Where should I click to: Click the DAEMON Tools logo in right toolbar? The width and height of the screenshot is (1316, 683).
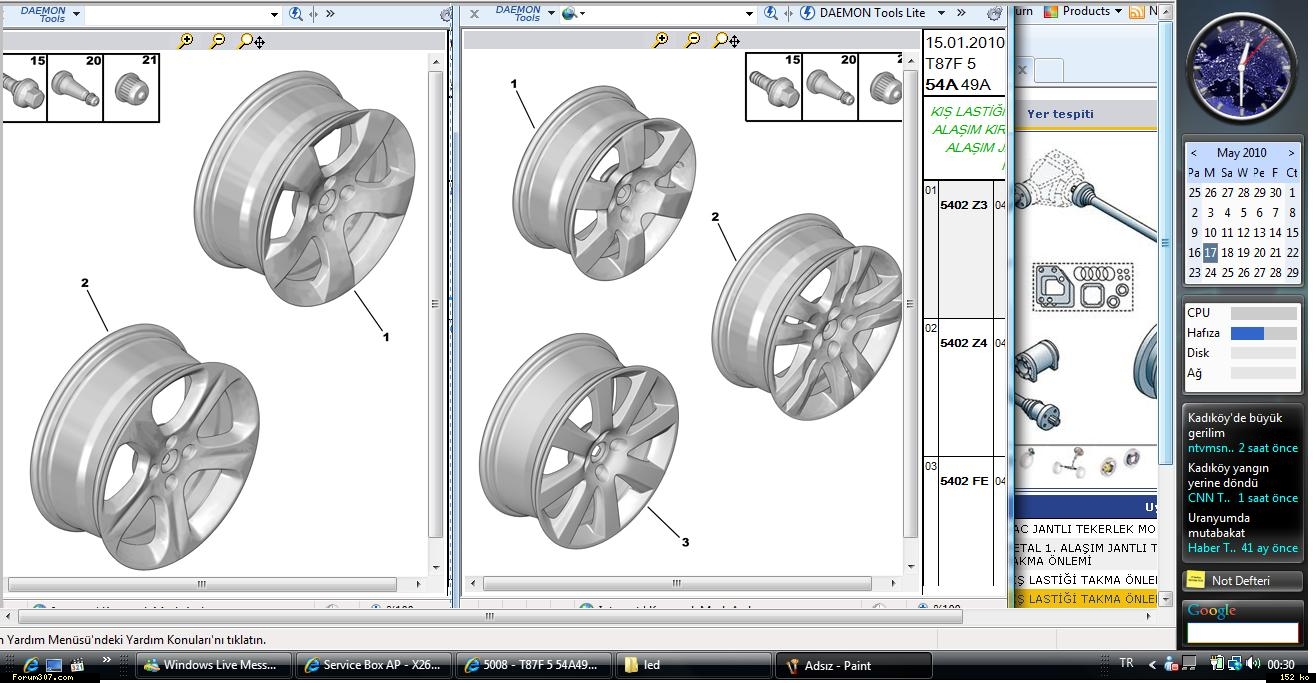point(518,14)
